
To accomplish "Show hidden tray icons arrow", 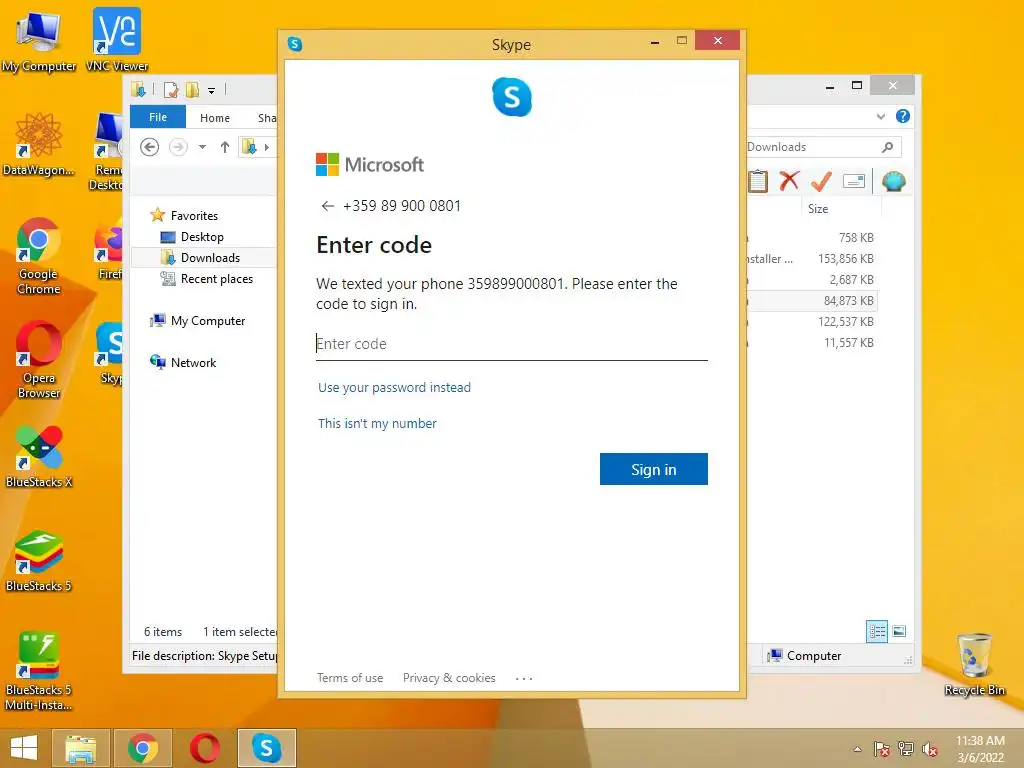I will pyautogui.click(x=857, y=749).
